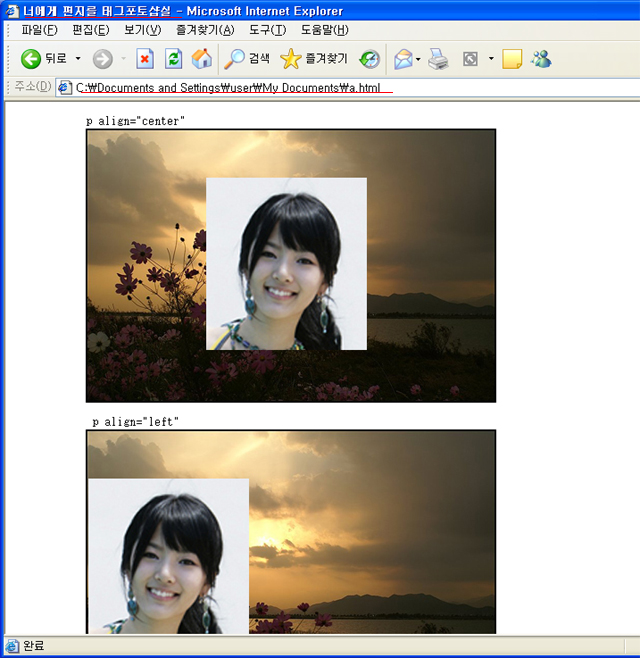Go back with the green Back arrow
This screenshot has height=658, width=640.
click(31, 59)
